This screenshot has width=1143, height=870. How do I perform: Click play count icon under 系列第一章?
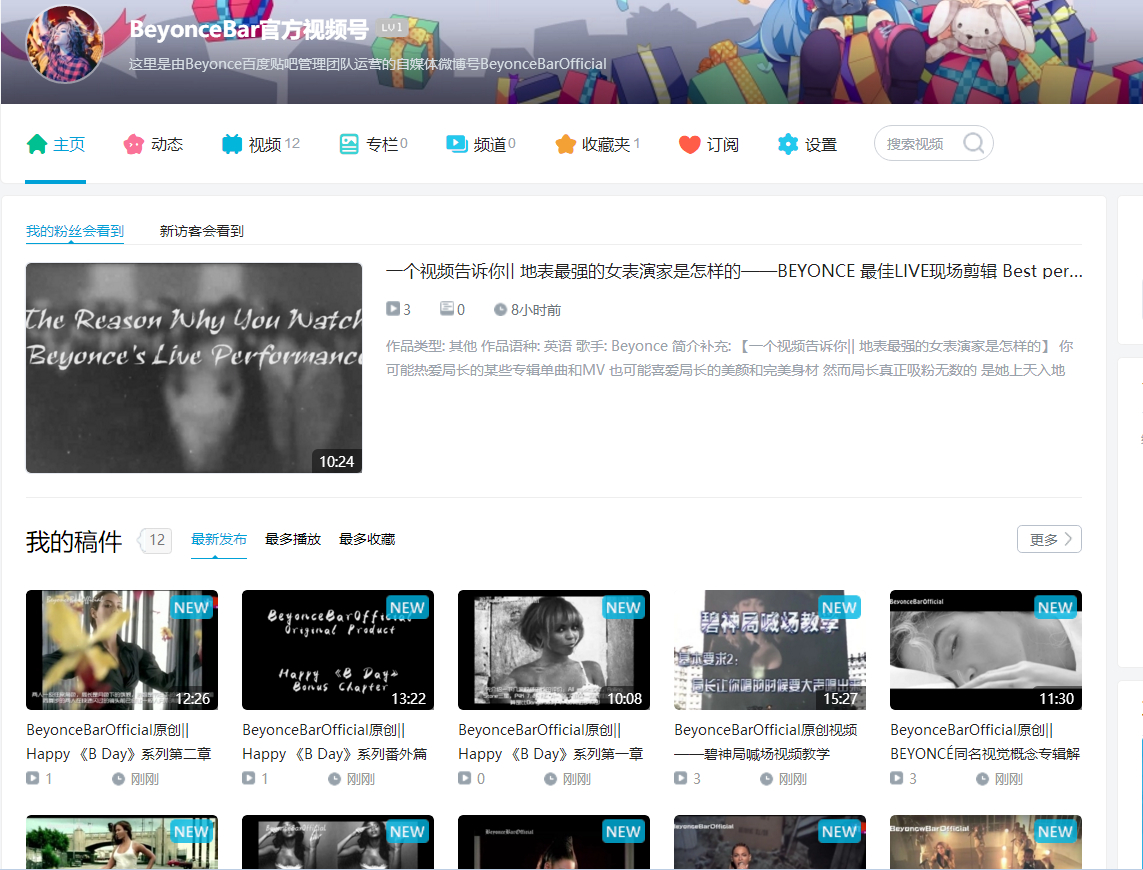(x=464, y=778)
